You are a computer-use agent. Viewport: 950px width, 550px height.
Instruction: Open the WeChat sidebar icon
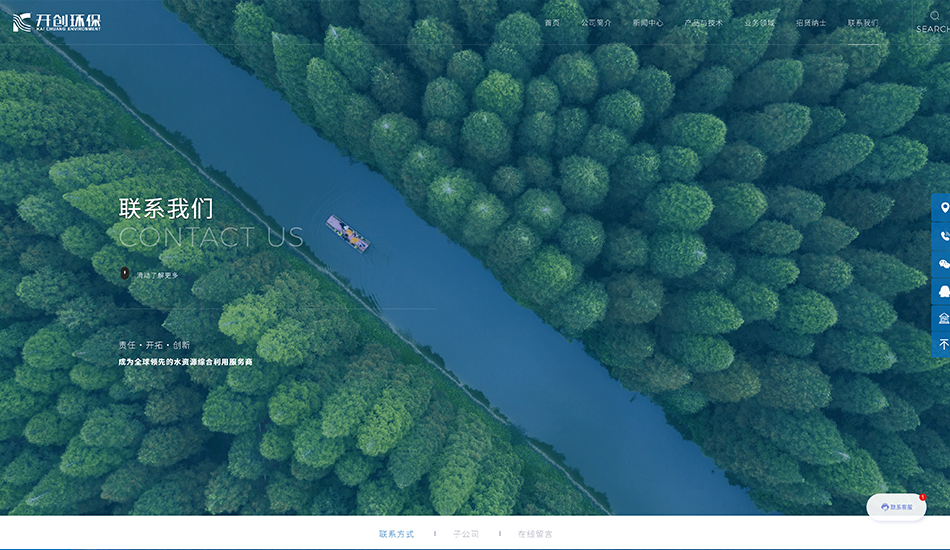point(943,263)
